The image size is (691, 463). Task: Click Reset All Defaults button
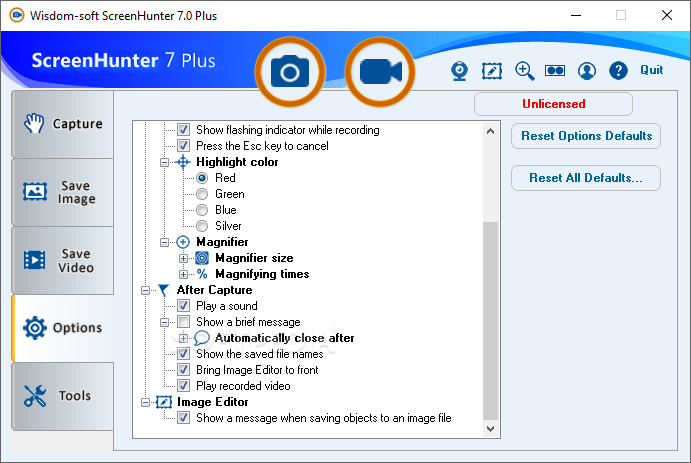(586, 178)
